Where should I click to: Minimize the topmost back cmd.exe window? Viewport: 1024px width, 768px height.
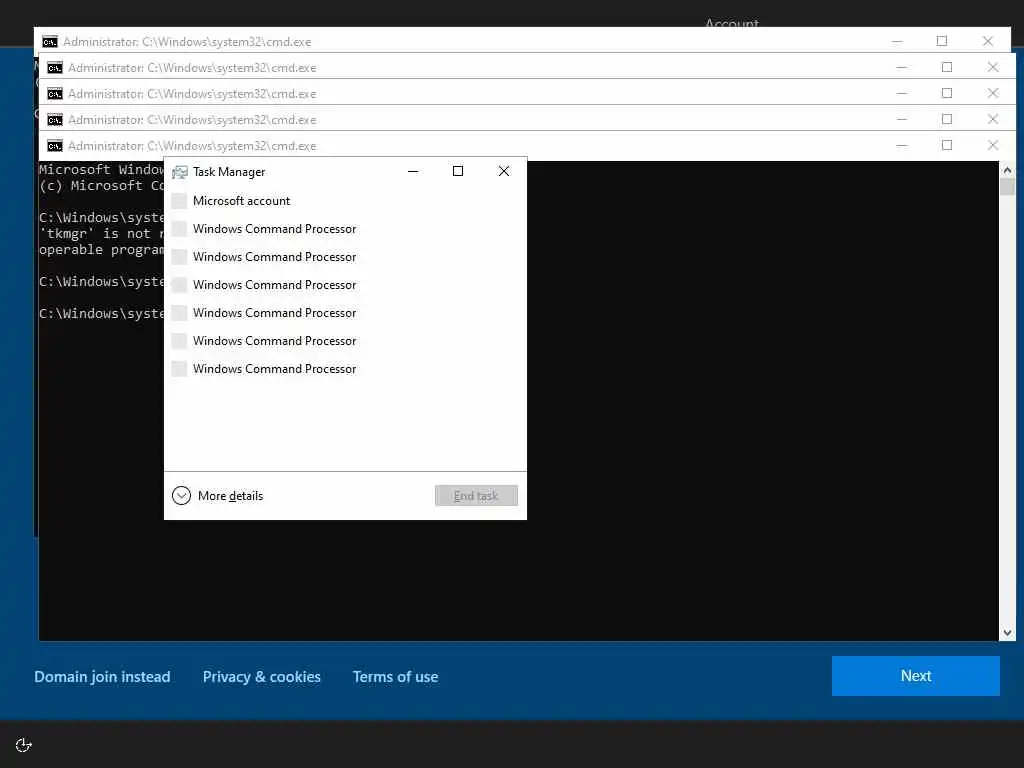point(897,41)
